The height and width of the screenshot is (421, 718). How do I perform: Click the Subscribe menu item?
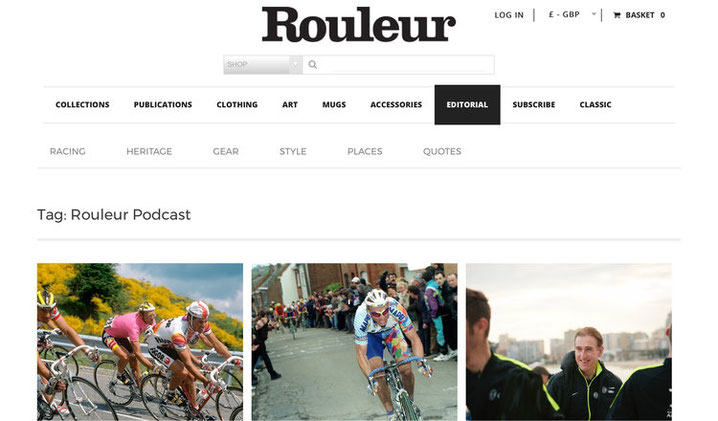tap(534, 104)
